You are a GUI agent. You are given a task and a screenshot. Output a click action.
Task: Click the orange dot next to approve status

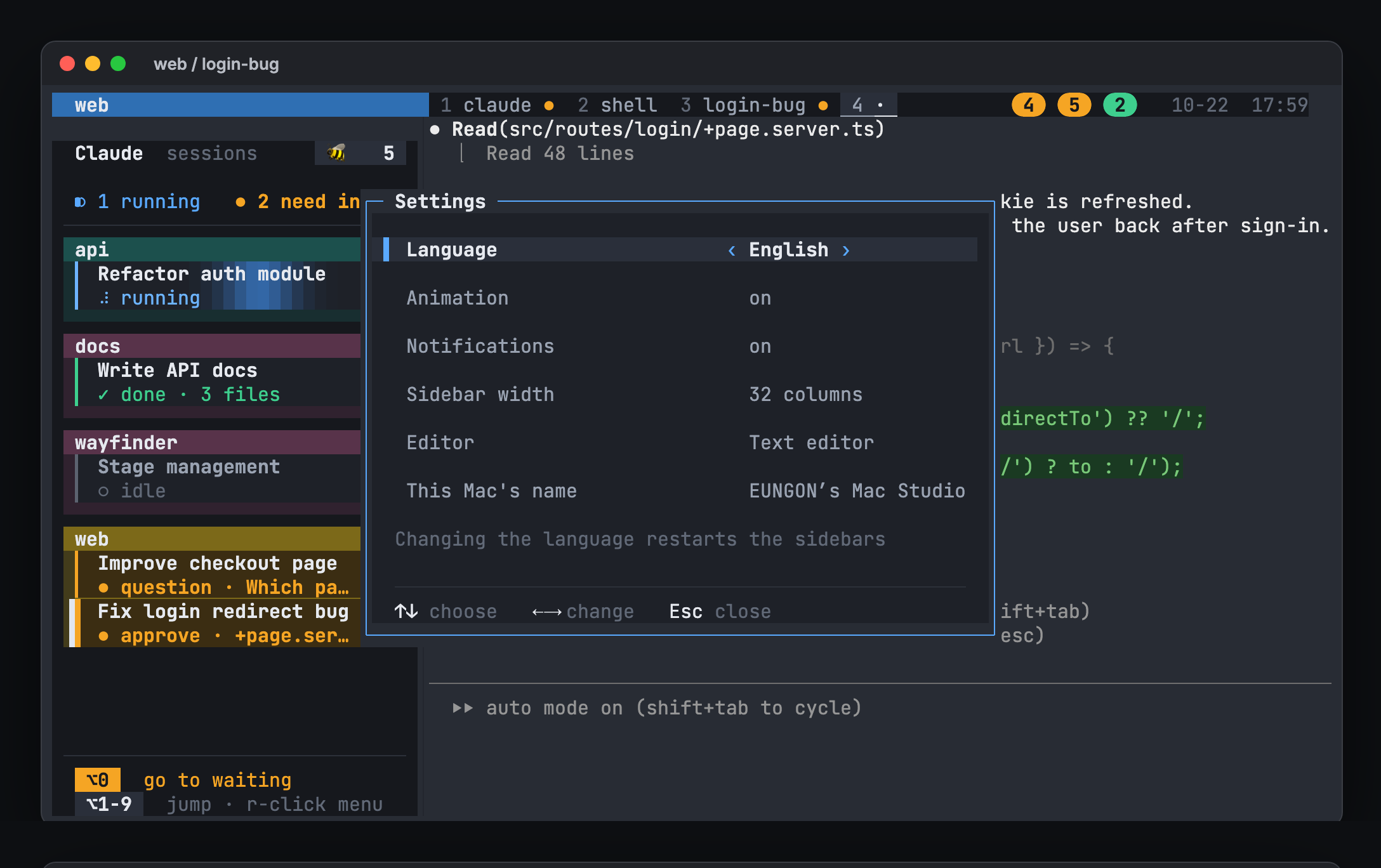point(103,636)
